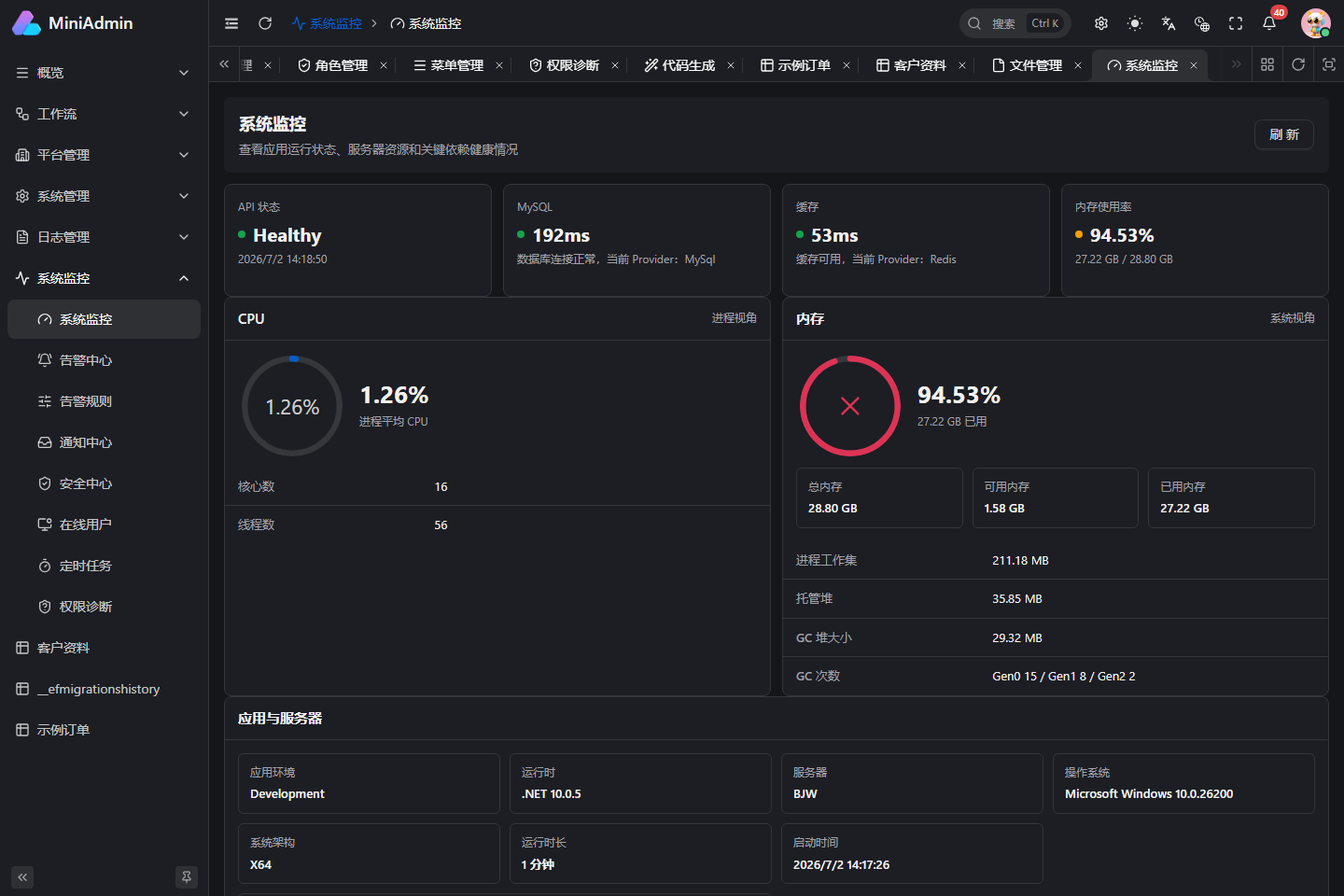Open the user avatar menu

(1316, 23)
